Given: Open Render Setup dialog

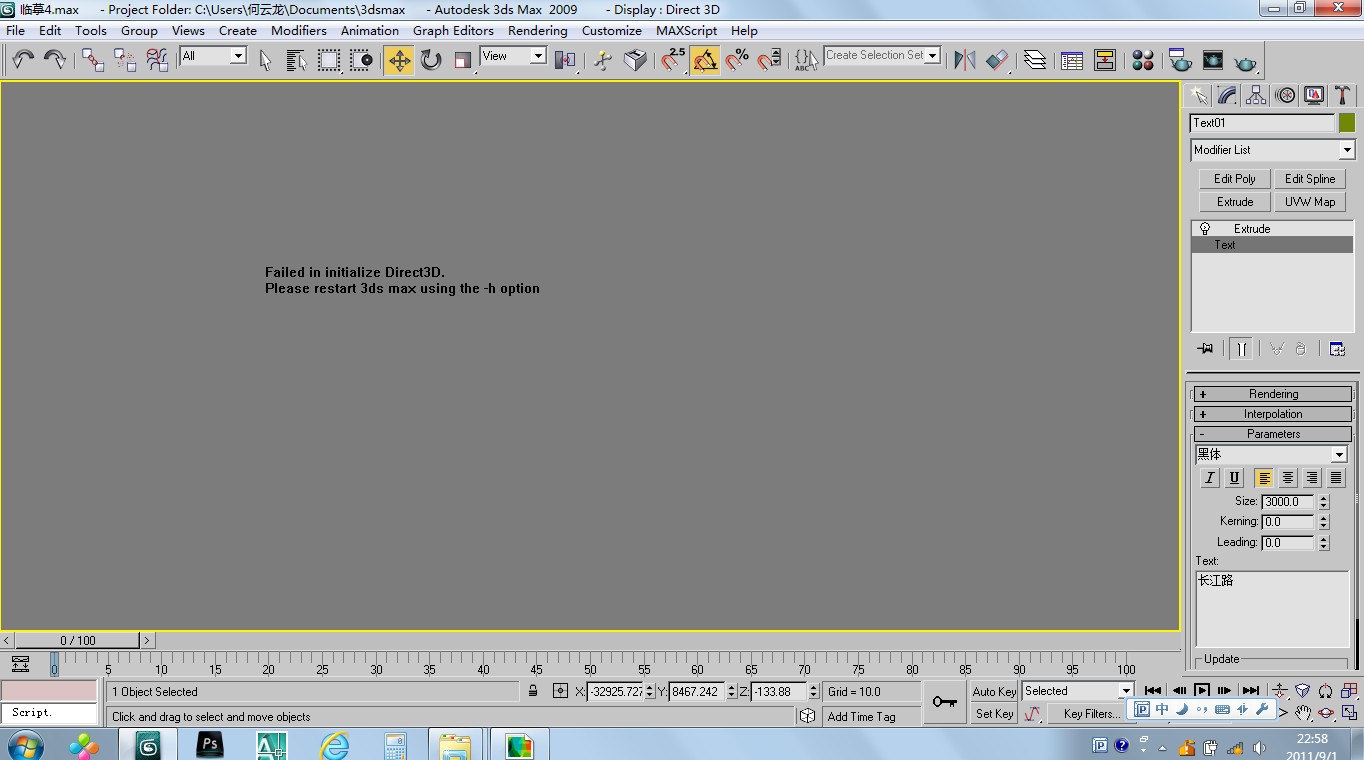Looking at the screenshot, I should [1181, 60].
